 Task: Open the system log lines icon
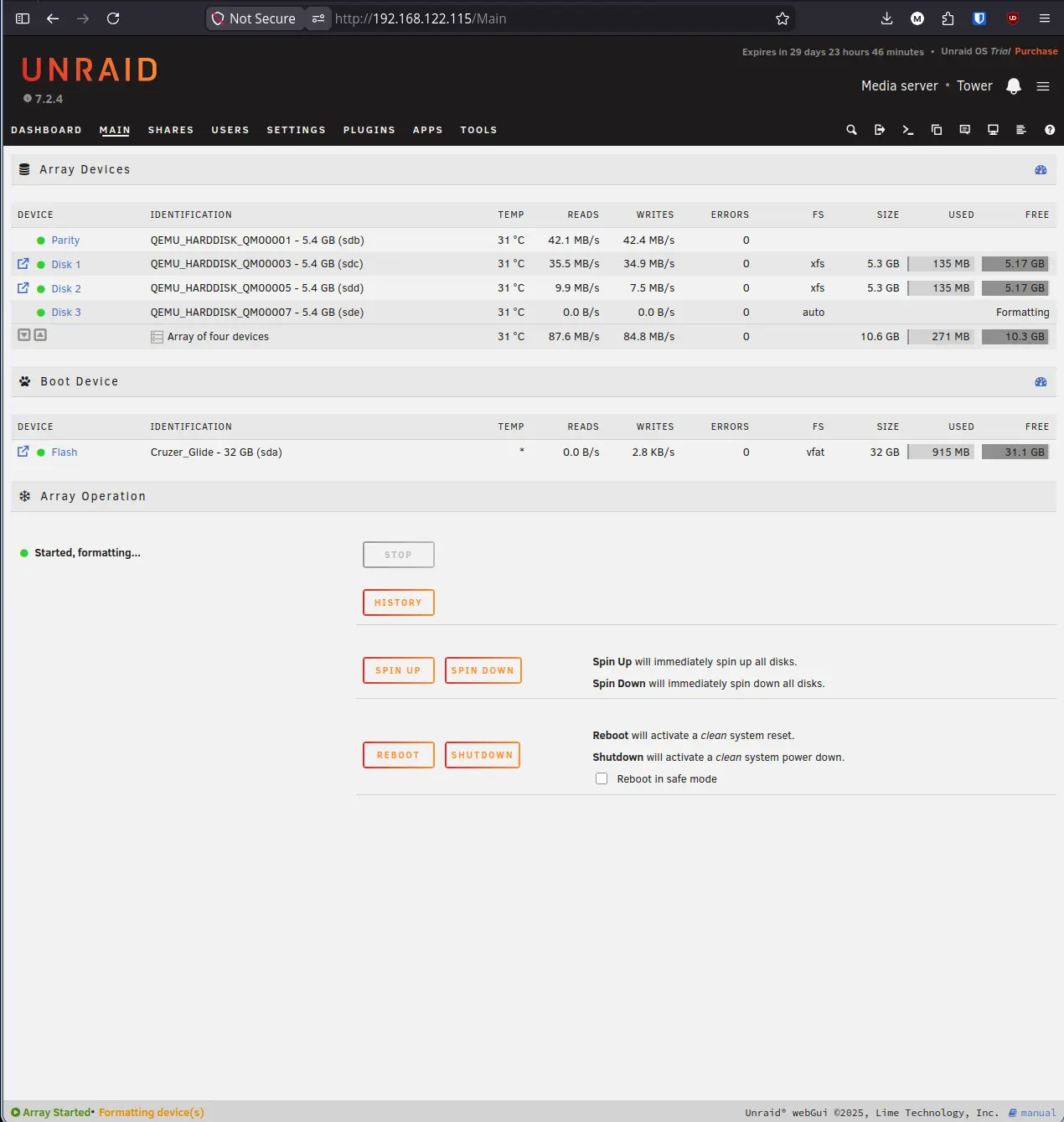1021,130
